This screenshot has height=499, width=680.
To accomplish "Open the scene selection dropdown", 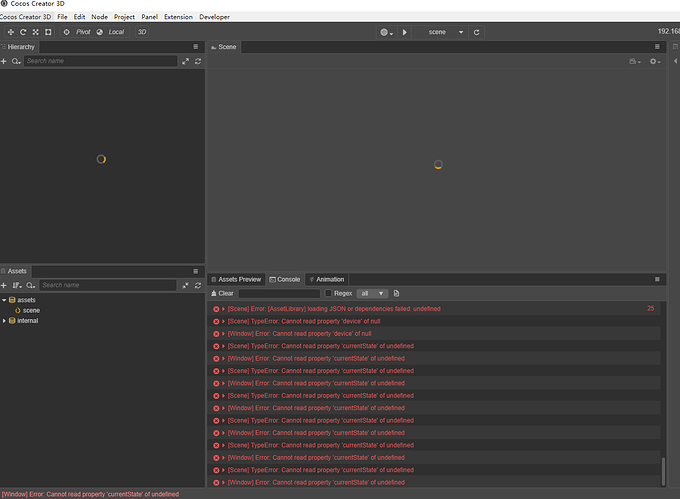I will pyautogui.click(x=440, y=32).
